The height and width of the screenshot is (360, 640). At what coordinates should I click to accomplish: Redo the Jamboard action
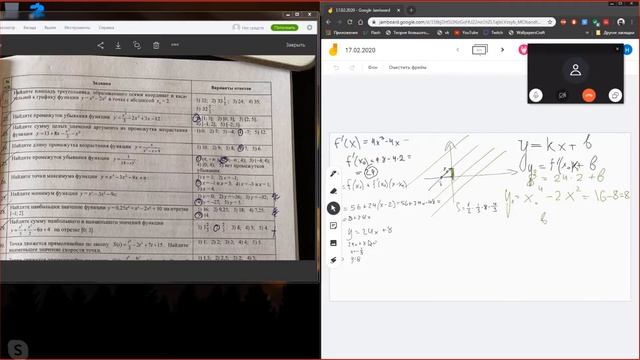pyautogui.click(x=352, y=68)
